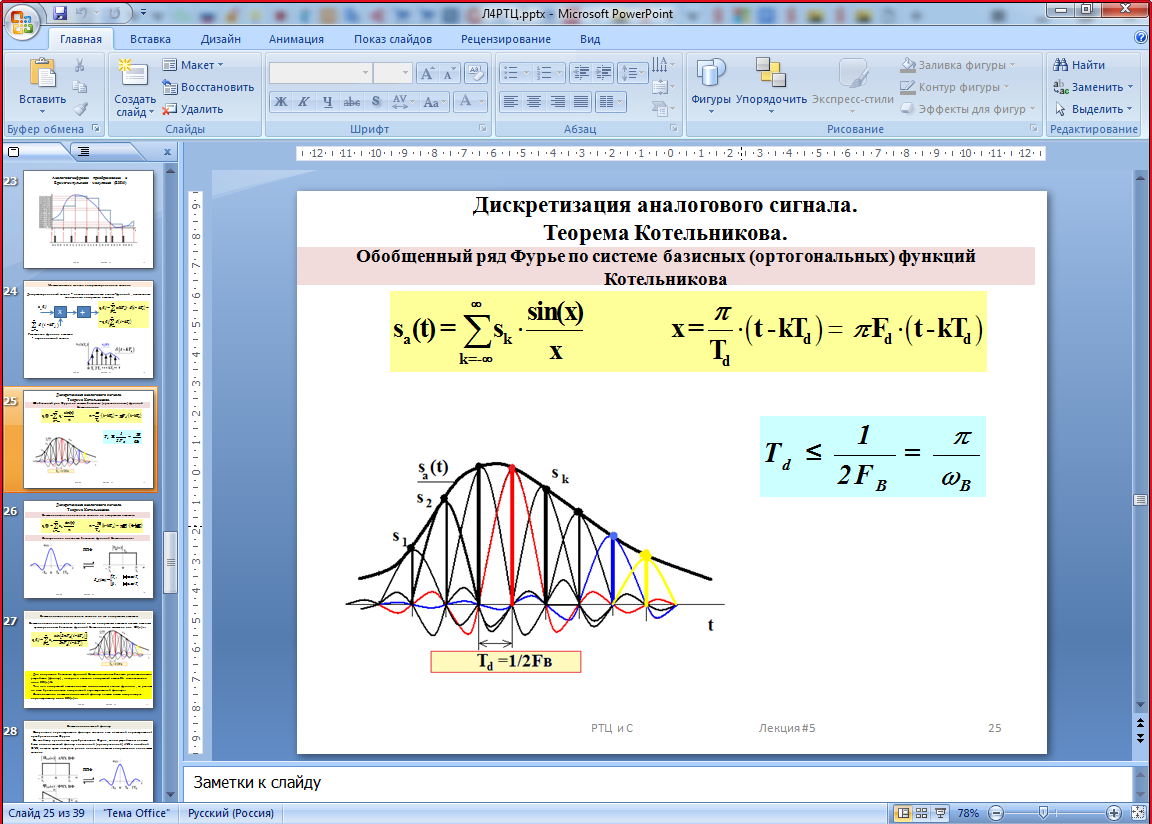Expand the Layout (Макет) dropdown
This screenshot has width=1152, height=824.
196,65
